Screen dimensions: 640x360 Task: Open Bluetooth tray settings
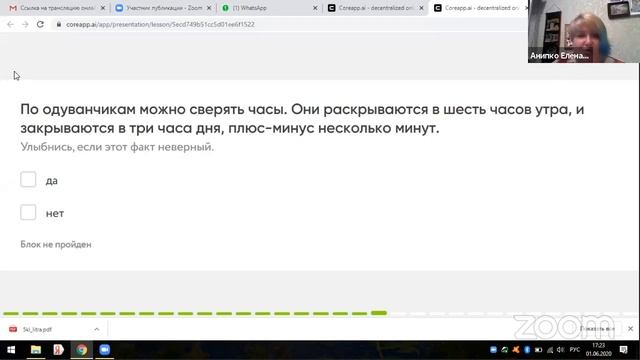[527, 350]
